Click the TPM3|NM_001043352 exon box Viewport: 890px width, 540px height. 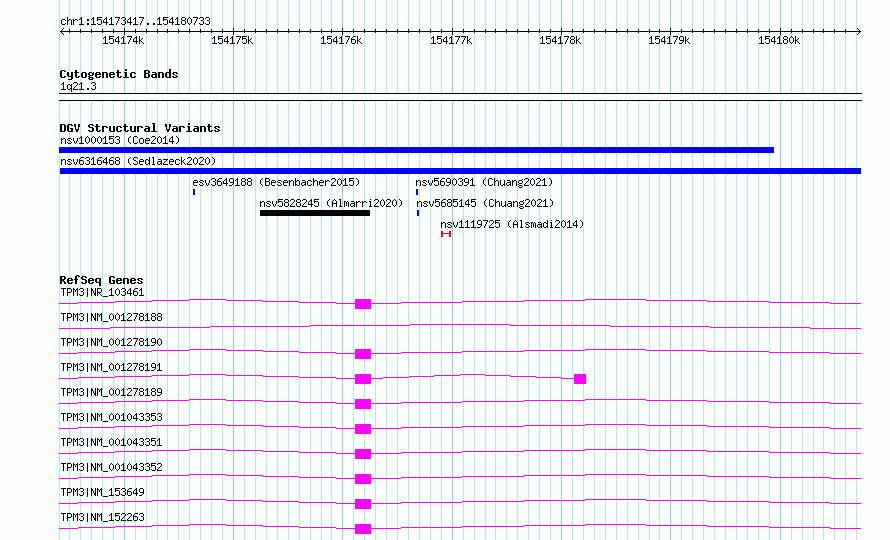tap(363, 479)
